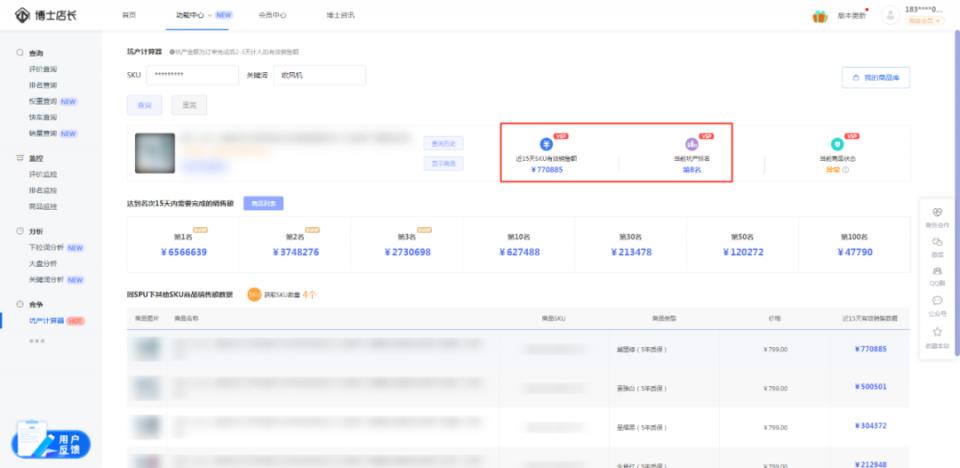This screenshot has width=960, height=468.
Task: Open 权重查询 in the sidebar
Action: (43, 101)
